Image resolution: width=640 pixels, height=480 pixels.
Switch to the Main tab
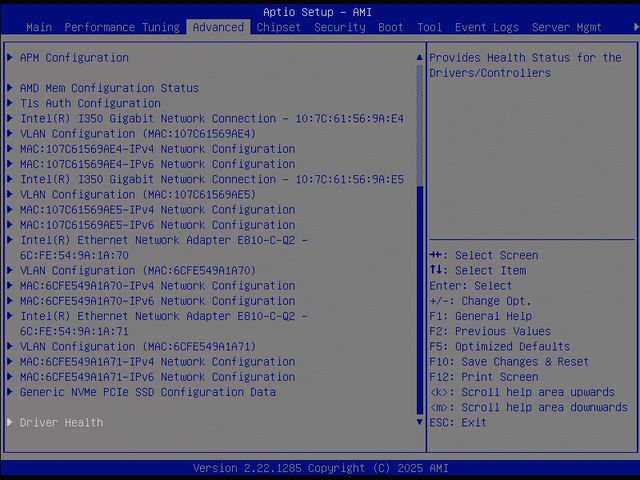(39, 27)
